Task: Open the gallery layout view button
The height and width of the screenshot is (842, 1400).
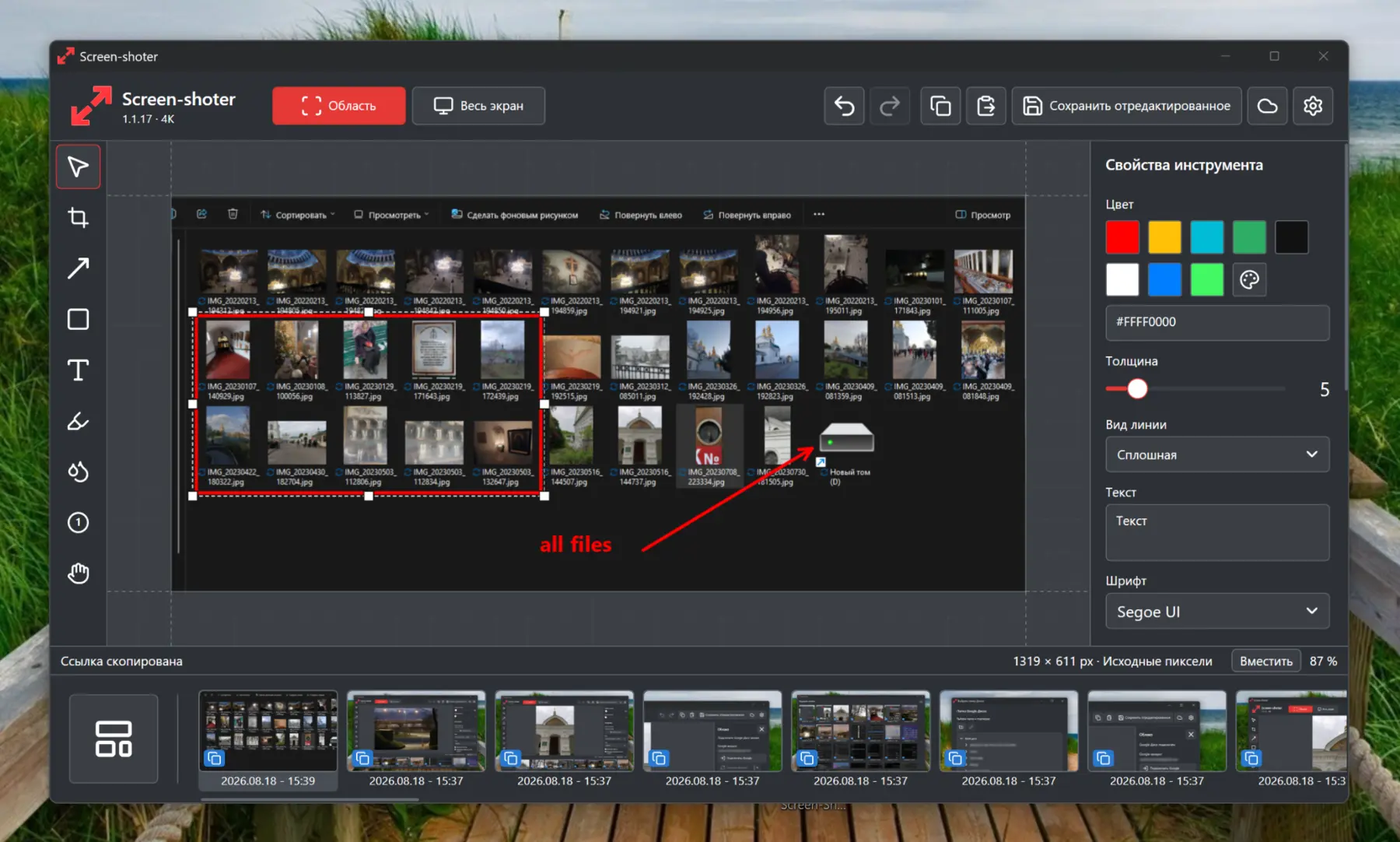Action: click(x=114, y=739)
